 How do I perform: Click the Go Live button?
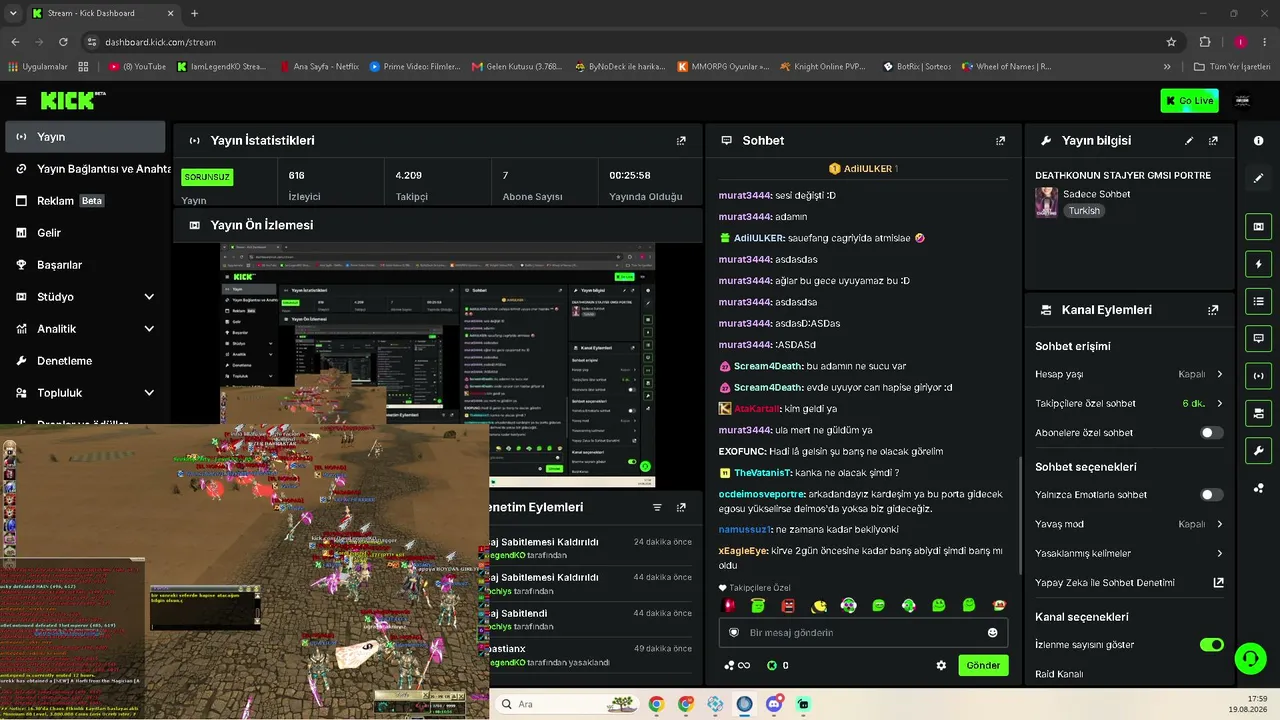pyautogui.click(x=1189, y=100)
